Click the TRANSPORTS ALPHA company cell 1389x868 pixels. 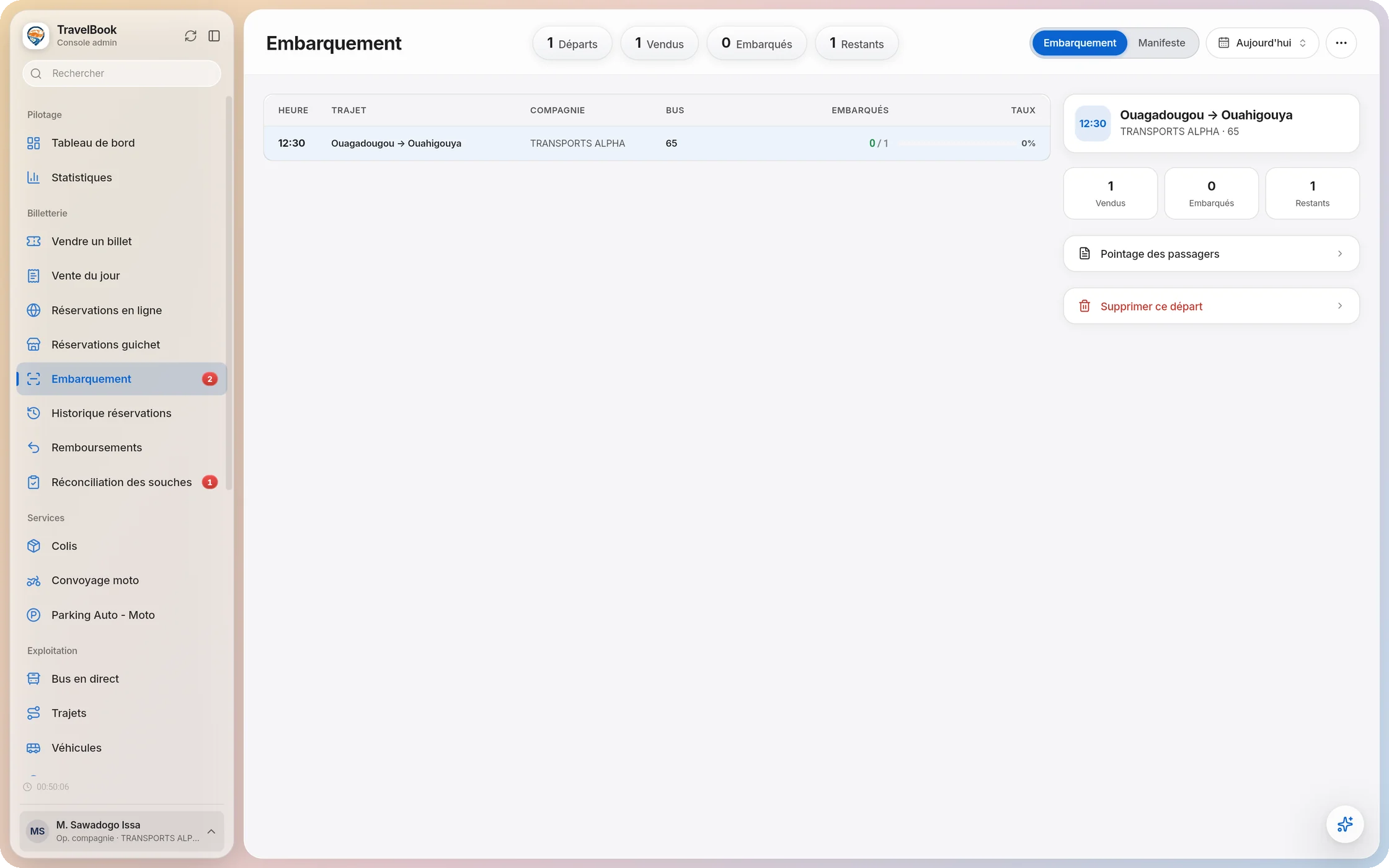(577, 143)
